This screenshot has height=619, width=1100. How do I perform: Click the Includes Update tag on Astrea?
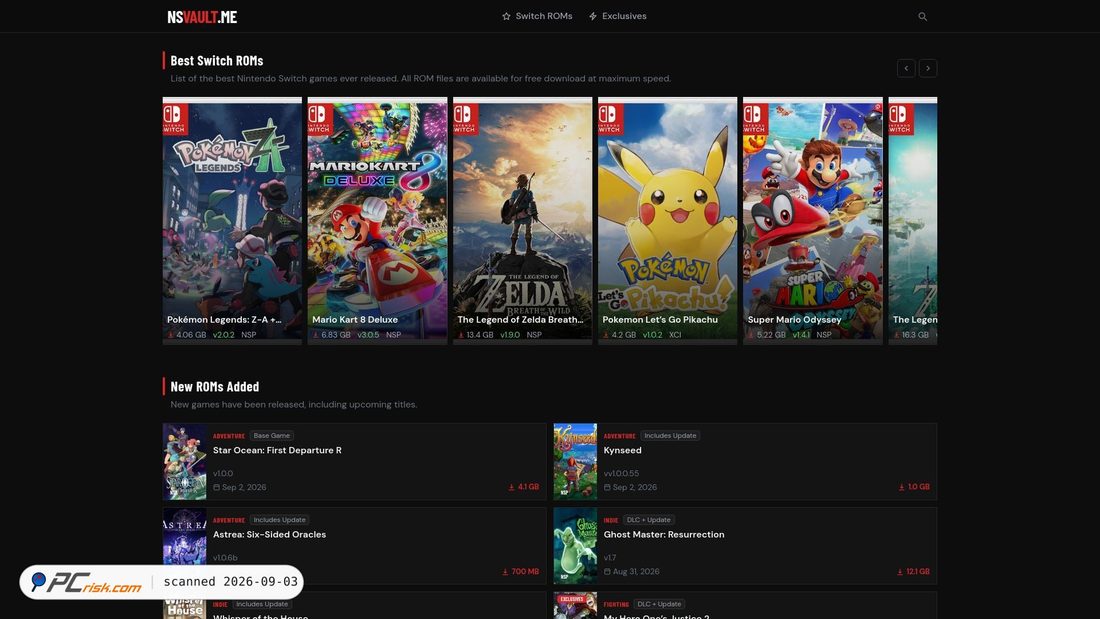pyautogui.click(x=279, y=519)
